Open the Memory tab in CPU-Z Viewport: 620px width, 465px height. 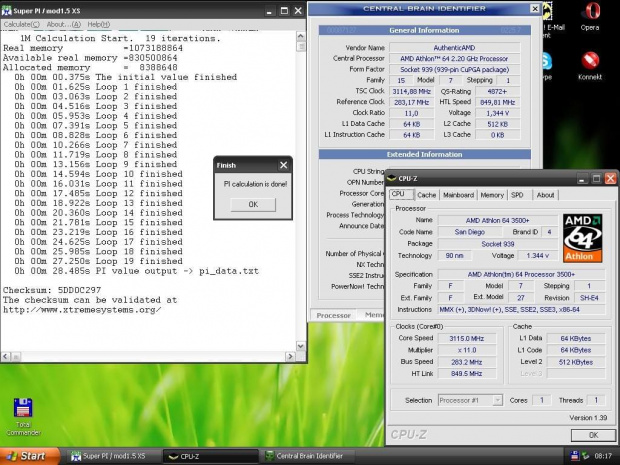492,195
